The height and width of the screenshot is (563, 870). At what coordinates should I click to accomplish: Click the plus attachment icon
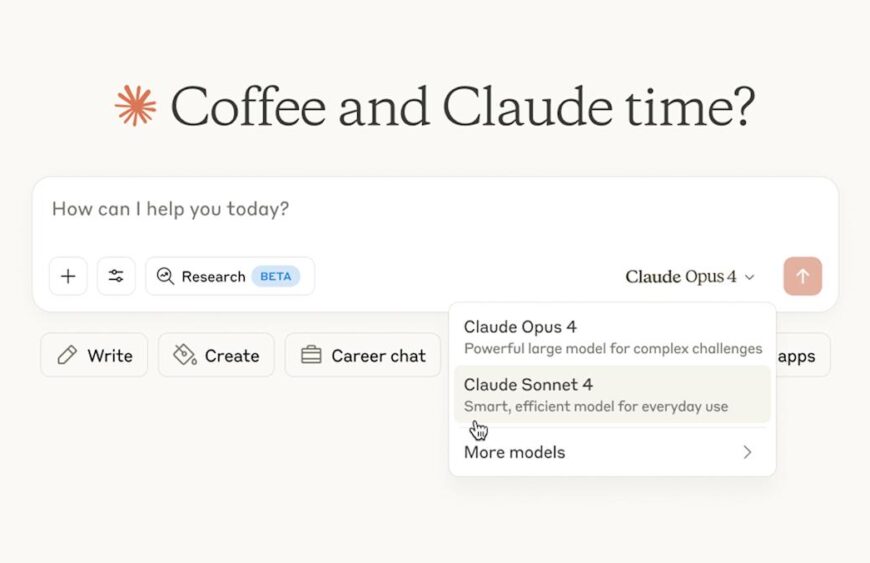[68, 276]
